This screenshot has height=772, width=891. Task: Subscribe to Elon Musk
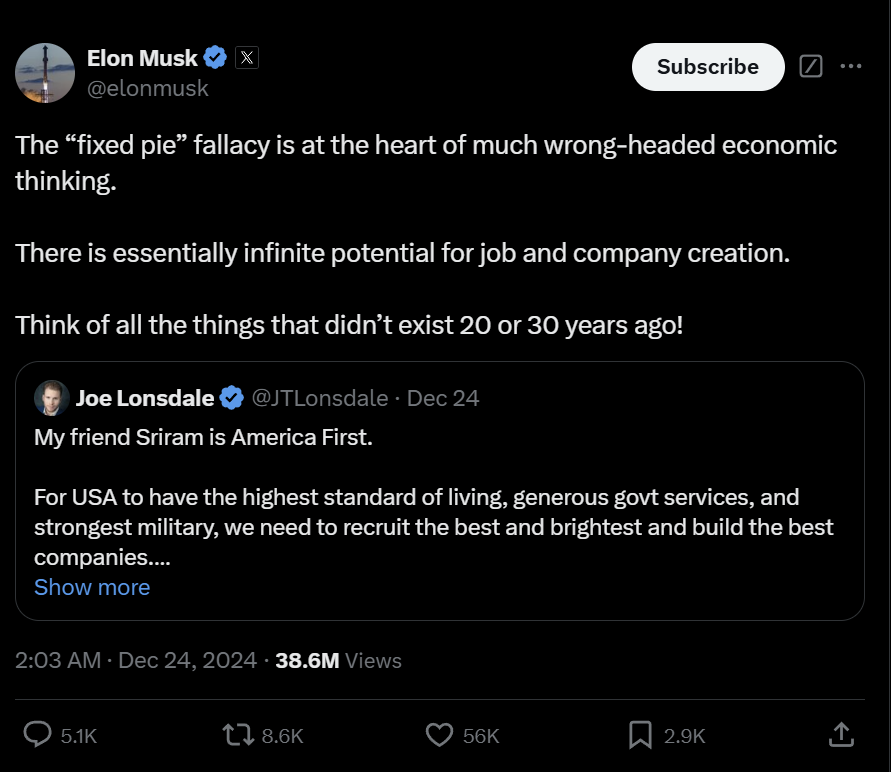pyautogui.click(x=708, y=67)
